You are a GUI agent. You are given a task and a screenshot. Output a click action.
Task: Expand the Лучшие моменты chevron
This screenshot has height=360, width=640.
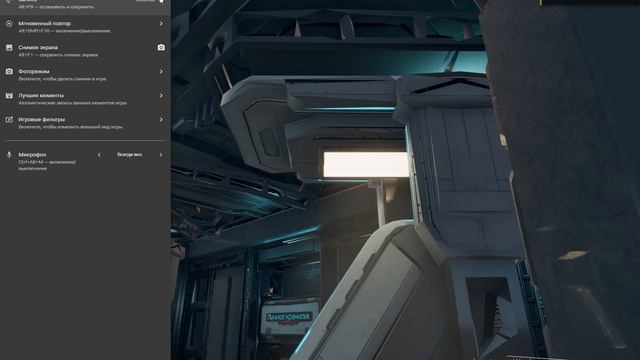[161, 96]
